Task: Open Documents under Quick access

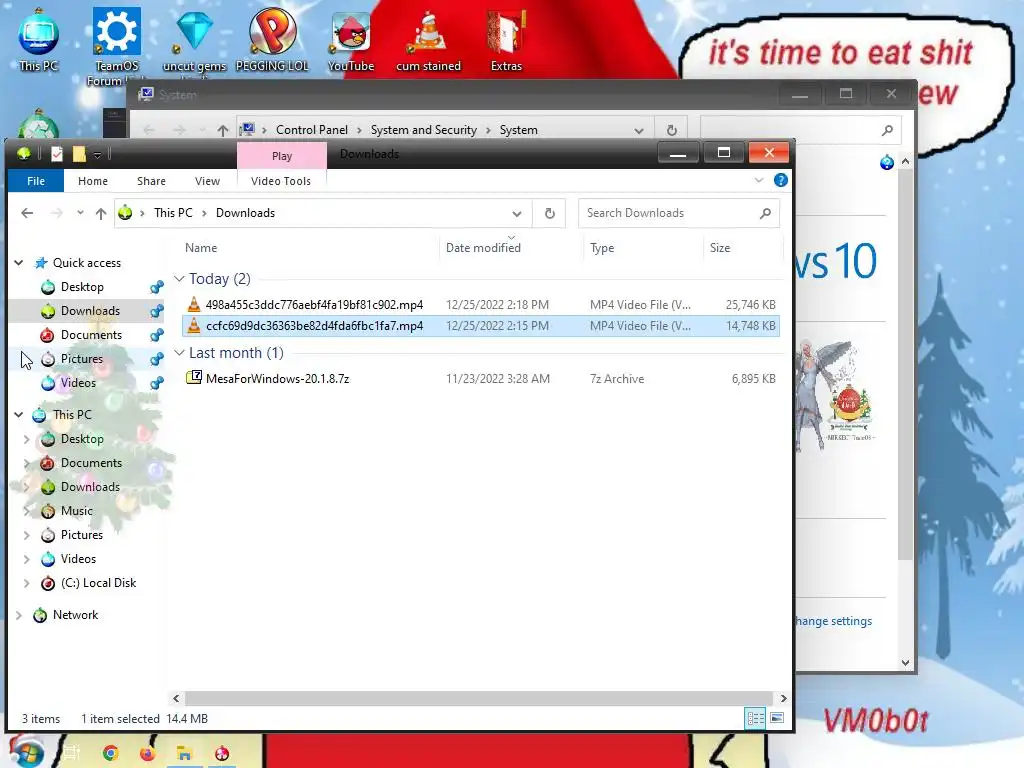Action: [x=91, y=335]
